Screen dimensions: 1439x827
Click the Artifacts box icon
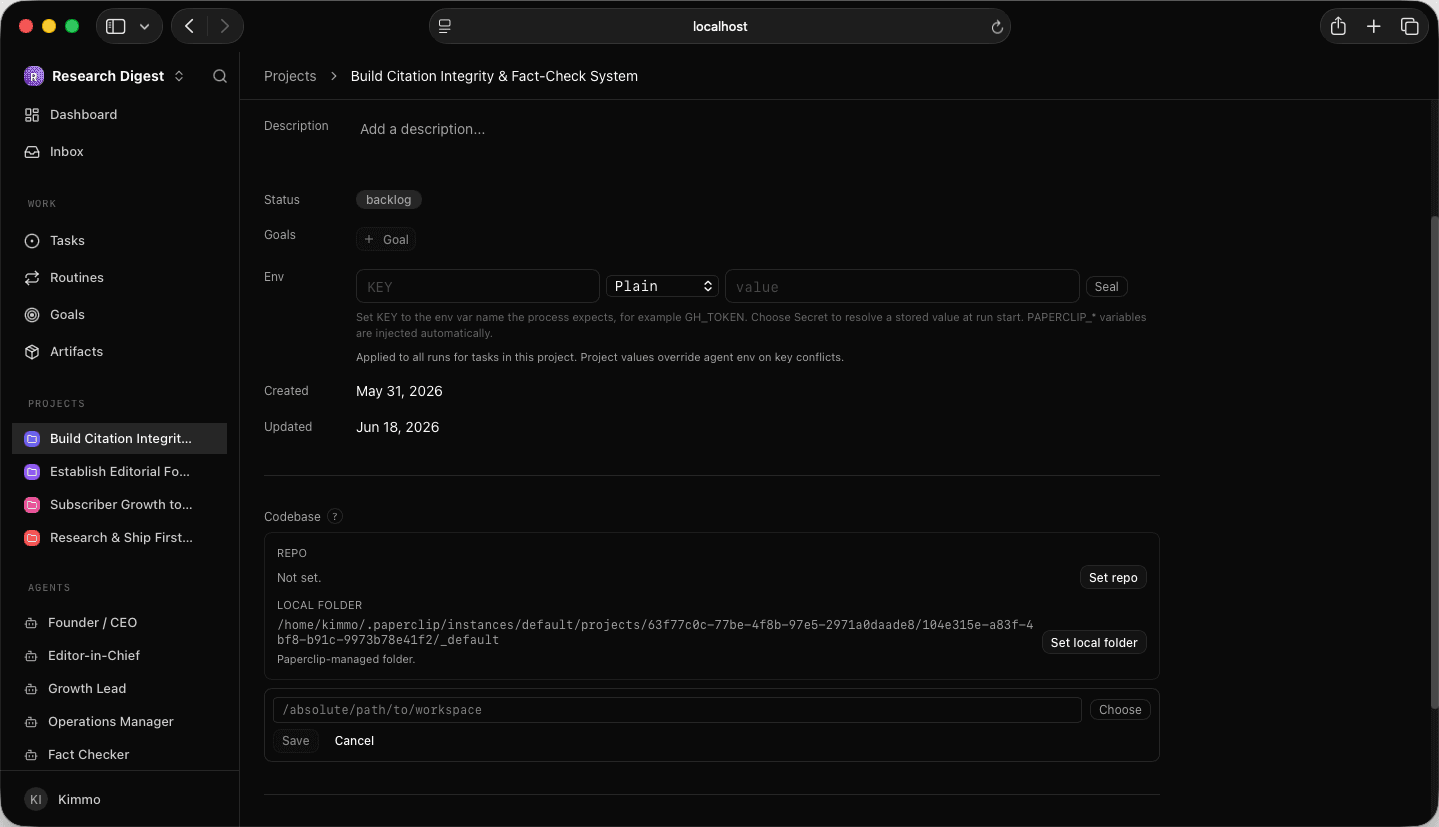pos(32,352)
